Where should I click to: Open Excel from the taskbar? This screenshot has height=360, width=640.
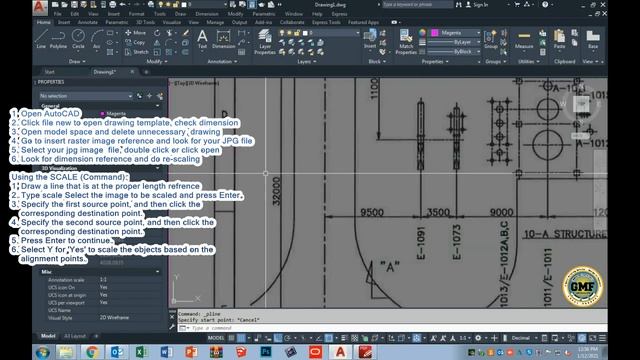141,352
